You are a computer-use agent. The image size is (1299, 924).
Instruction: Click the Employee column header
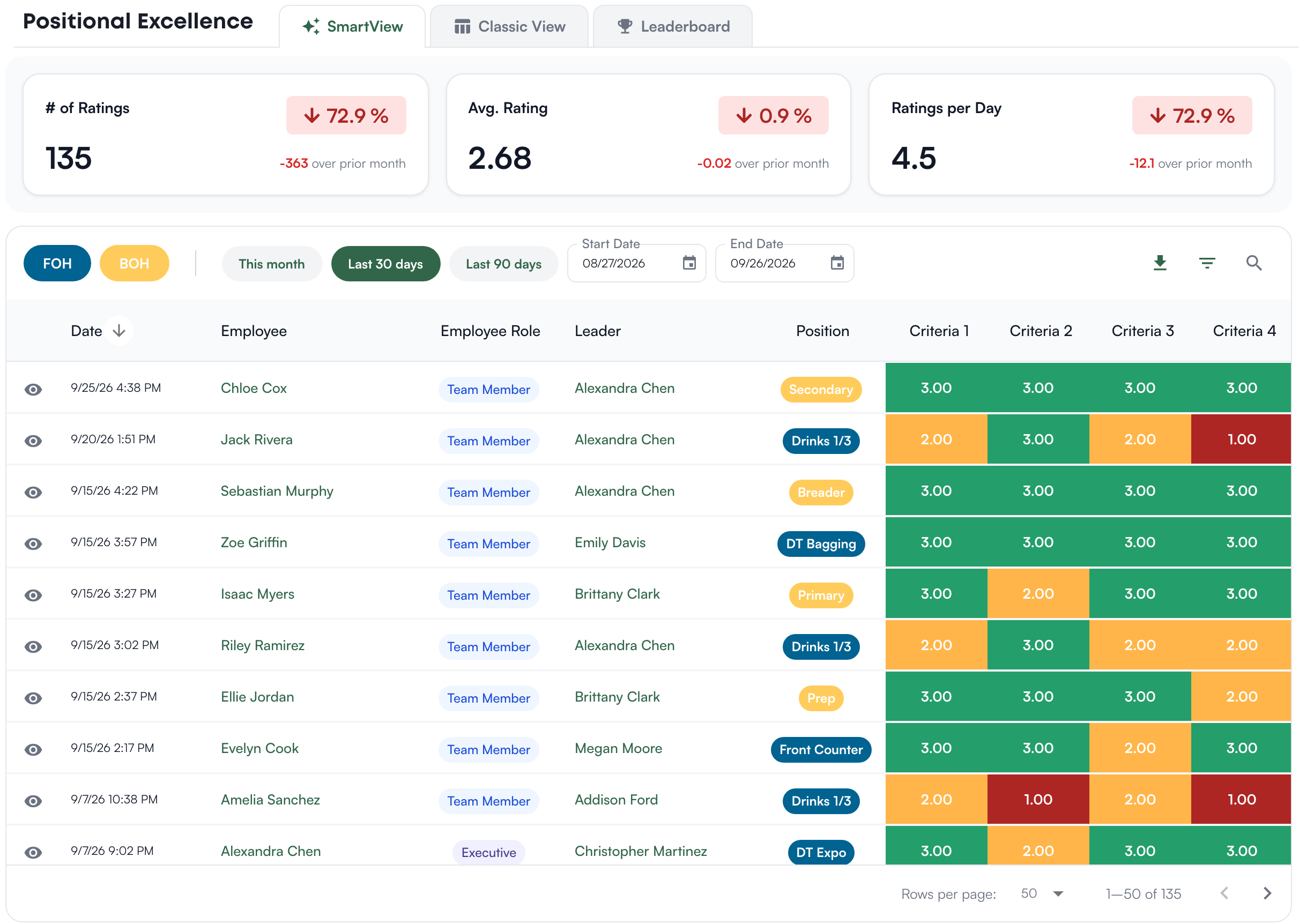coord(254,331)
